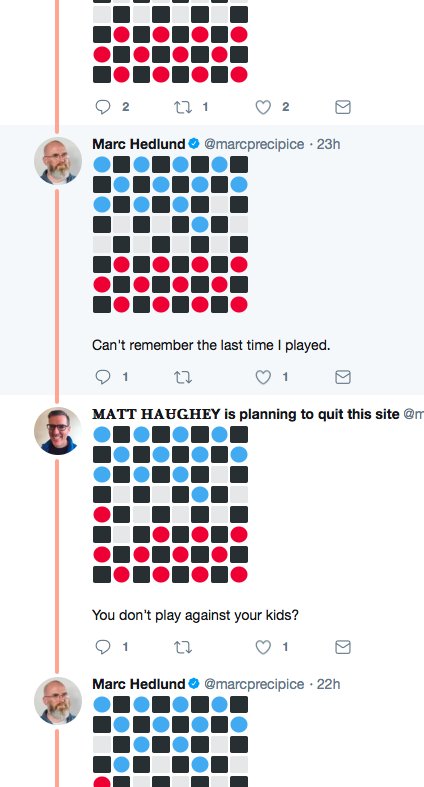The image size is (424, 787).
Task: Retweet Matt Haughey's checkers tweet
Action: tap(183, 647)
